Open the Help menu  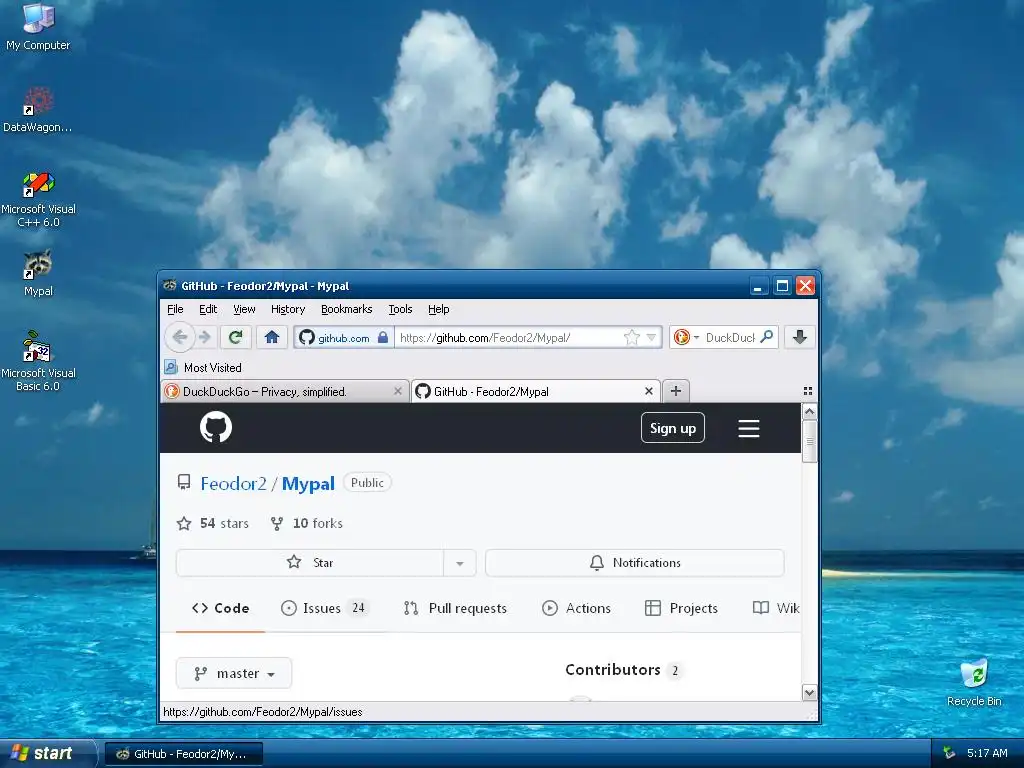tap(439, 309)
